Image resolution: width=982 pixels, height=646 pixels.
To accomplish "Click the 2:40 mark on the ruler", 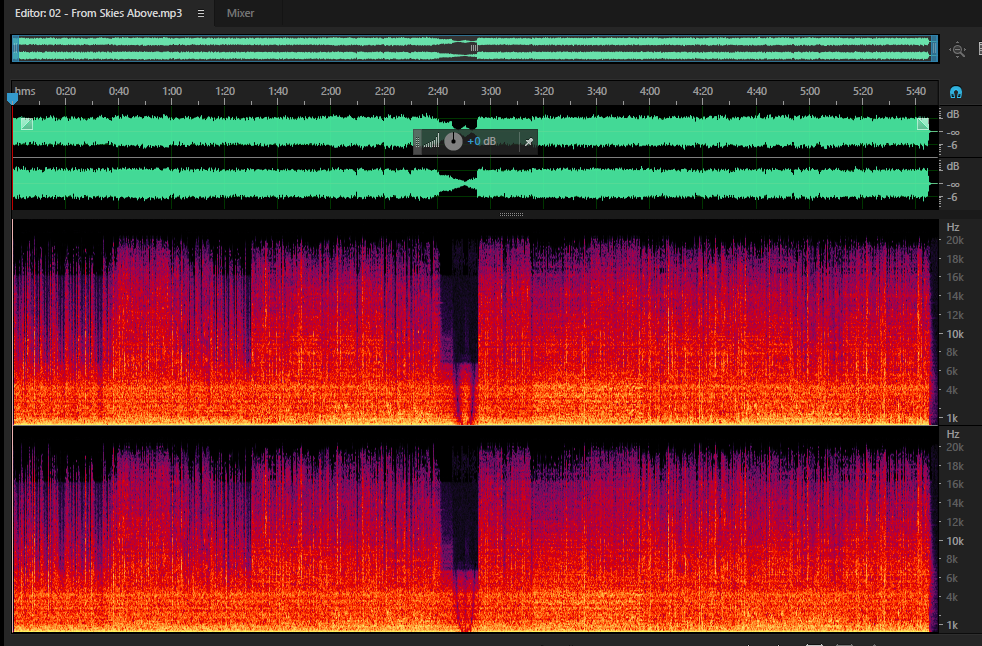I will tap(437, 91).
